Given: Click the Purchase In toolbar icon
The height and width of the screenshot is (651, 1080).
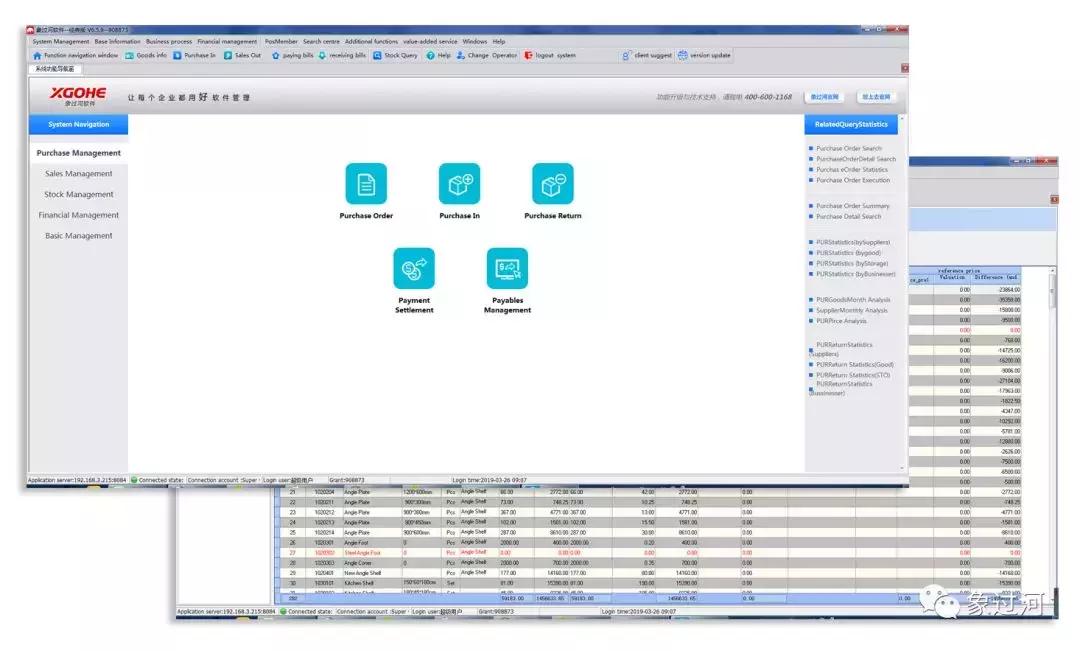Looking at the screenshot, I should coord(177,55).
